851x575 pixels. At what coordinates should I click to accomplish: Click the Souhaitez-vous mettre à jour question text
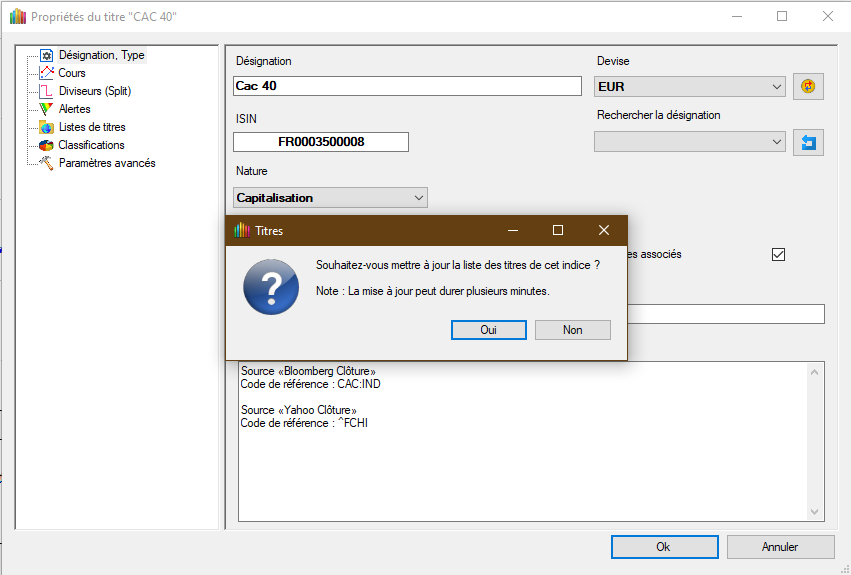[458, 265]
